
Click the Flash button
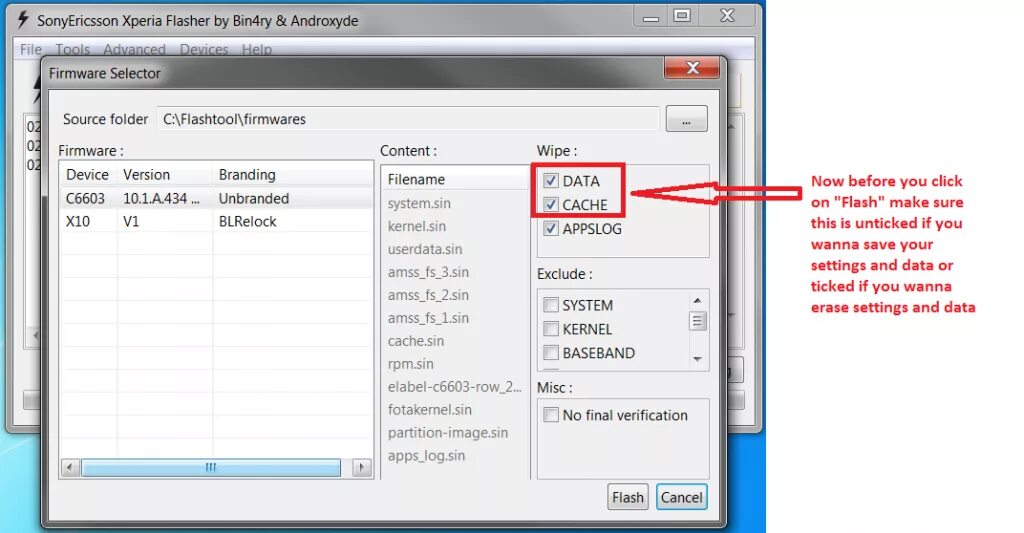(x=628, y=498)
